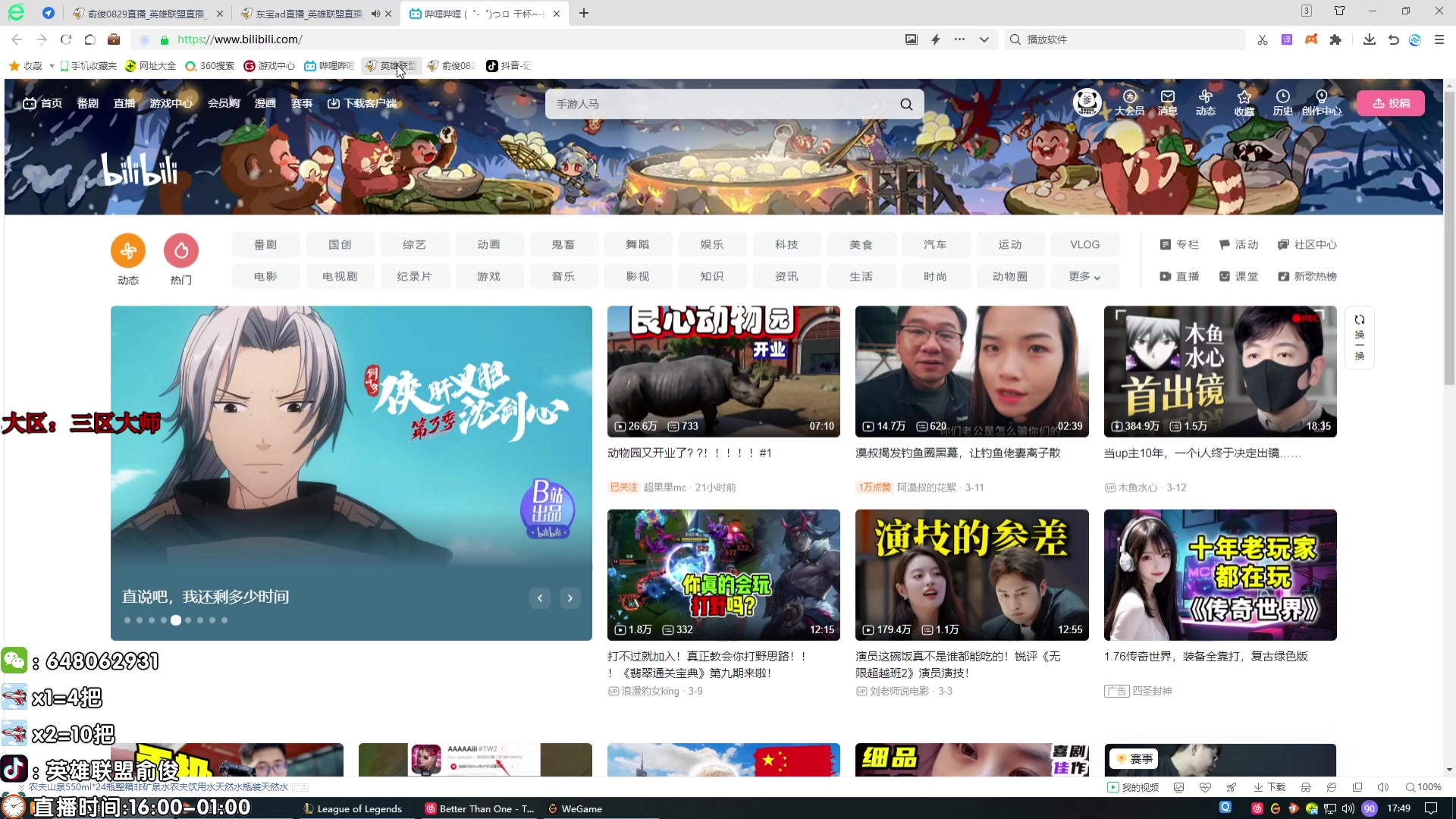The image size is (1456, 819).
Task: Click the 直播 link in the right panel
Action: (1179, 277)
